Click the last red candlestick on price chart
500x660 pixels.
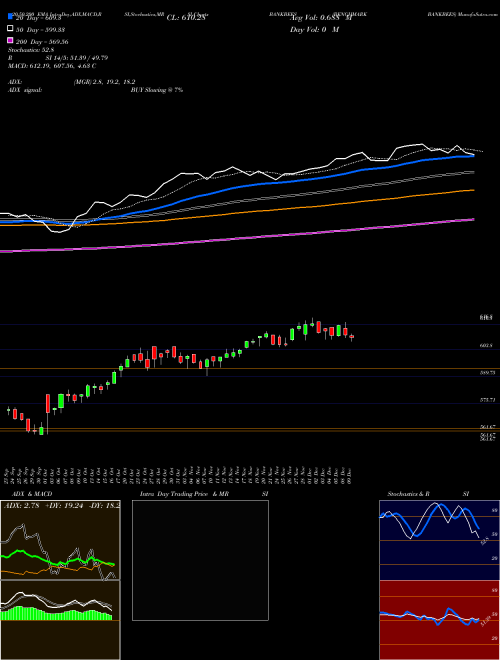pos(352,337)
